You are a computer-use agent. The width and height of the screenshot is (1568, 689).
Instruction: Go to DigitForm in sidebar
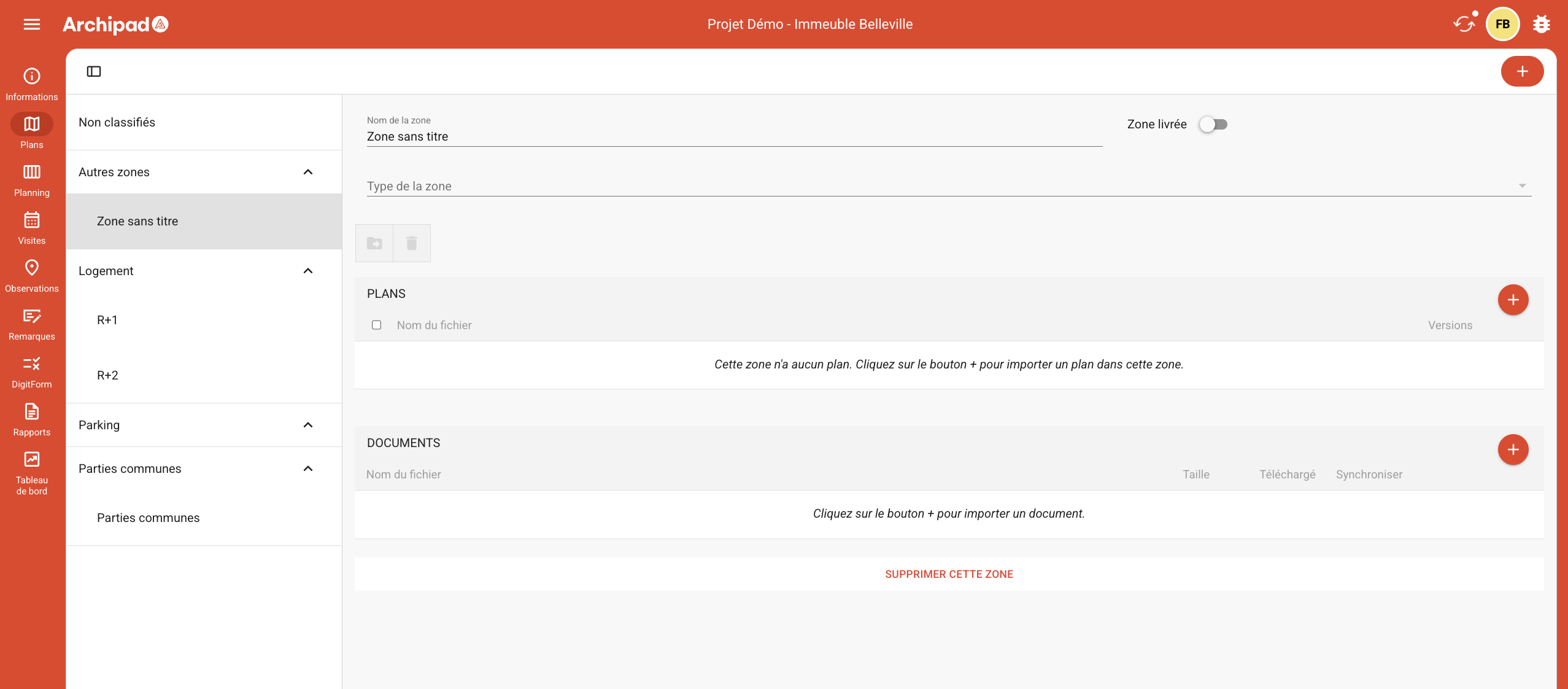pos(32,371)
